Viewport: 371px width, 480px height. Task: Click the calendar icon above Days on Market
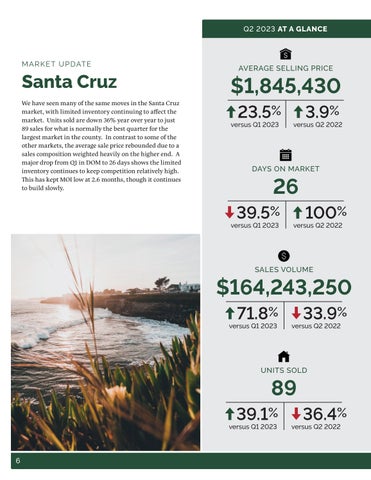(x=286, y=155)
